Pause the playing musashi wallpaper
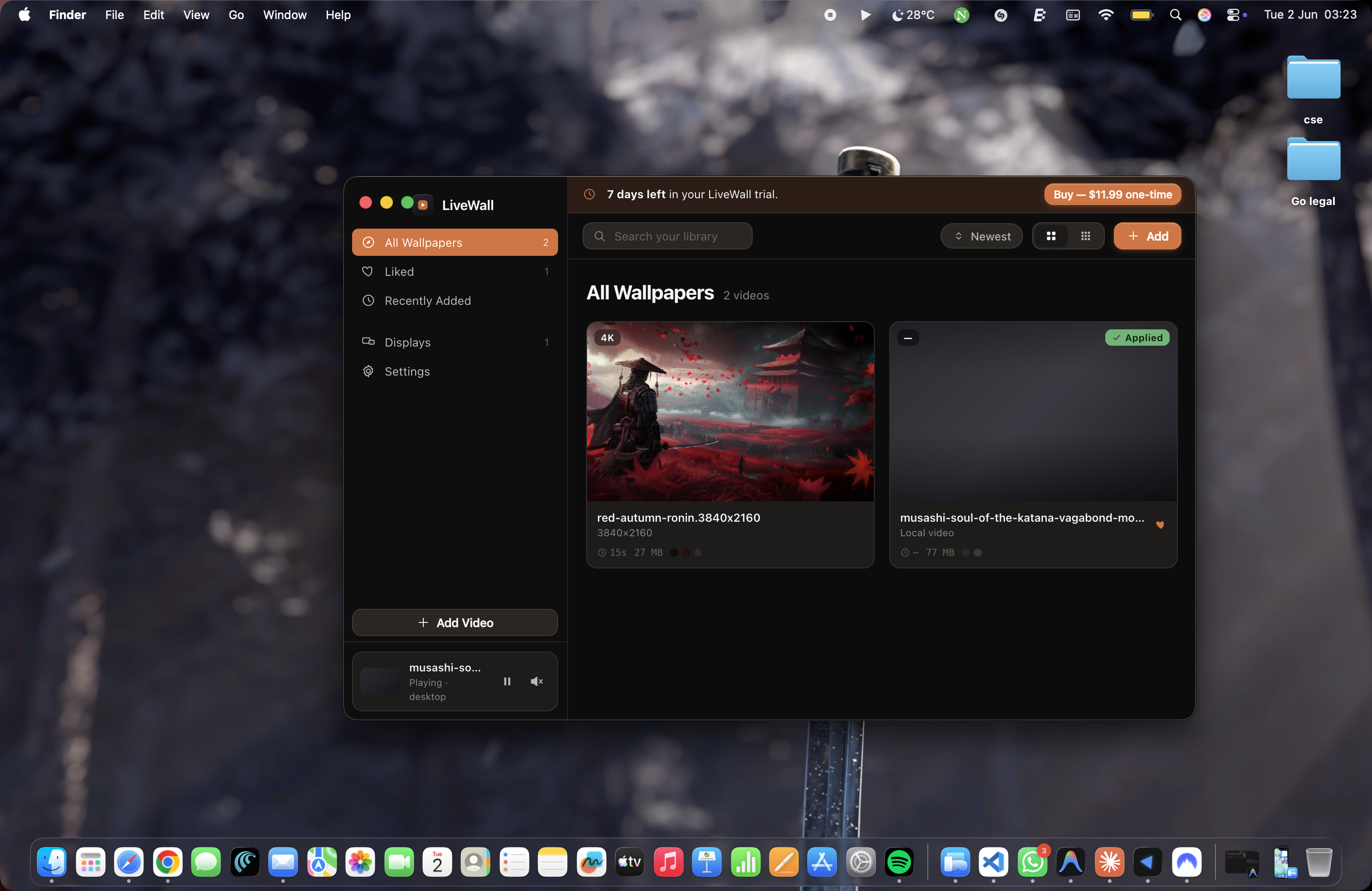Viewport: 1372px width, 891px height. point(507,681)
